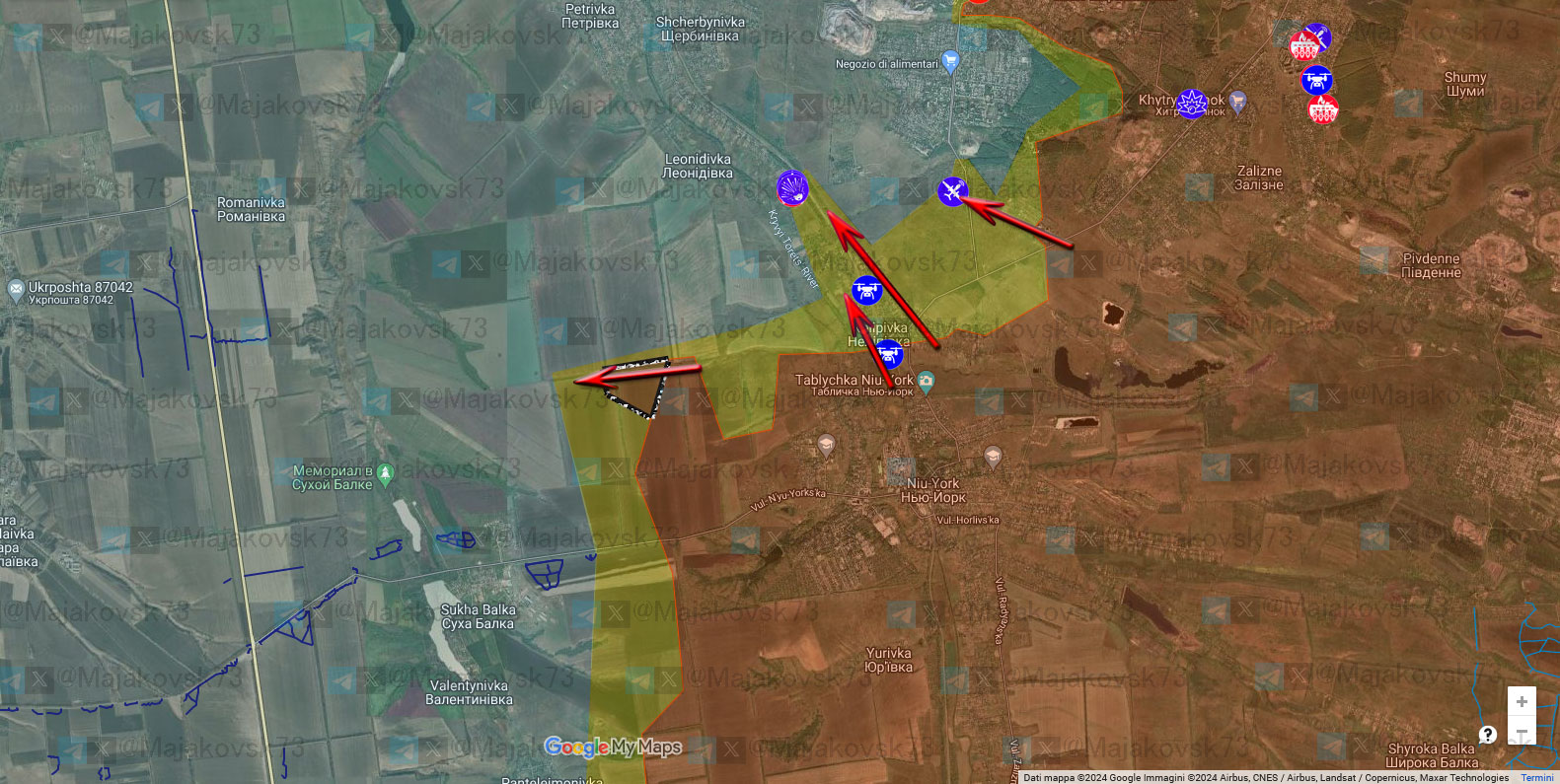Click the drone marker north of Nelipivka
The image size is (1560, 784).
pyautogui.click(x=866, y=291)
